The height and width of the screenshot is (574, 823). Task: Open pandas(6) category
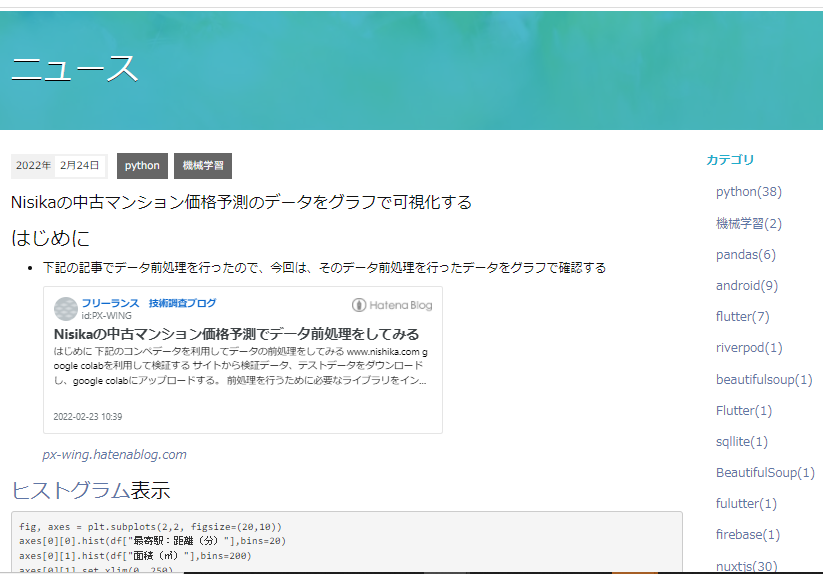coord(745,254)
